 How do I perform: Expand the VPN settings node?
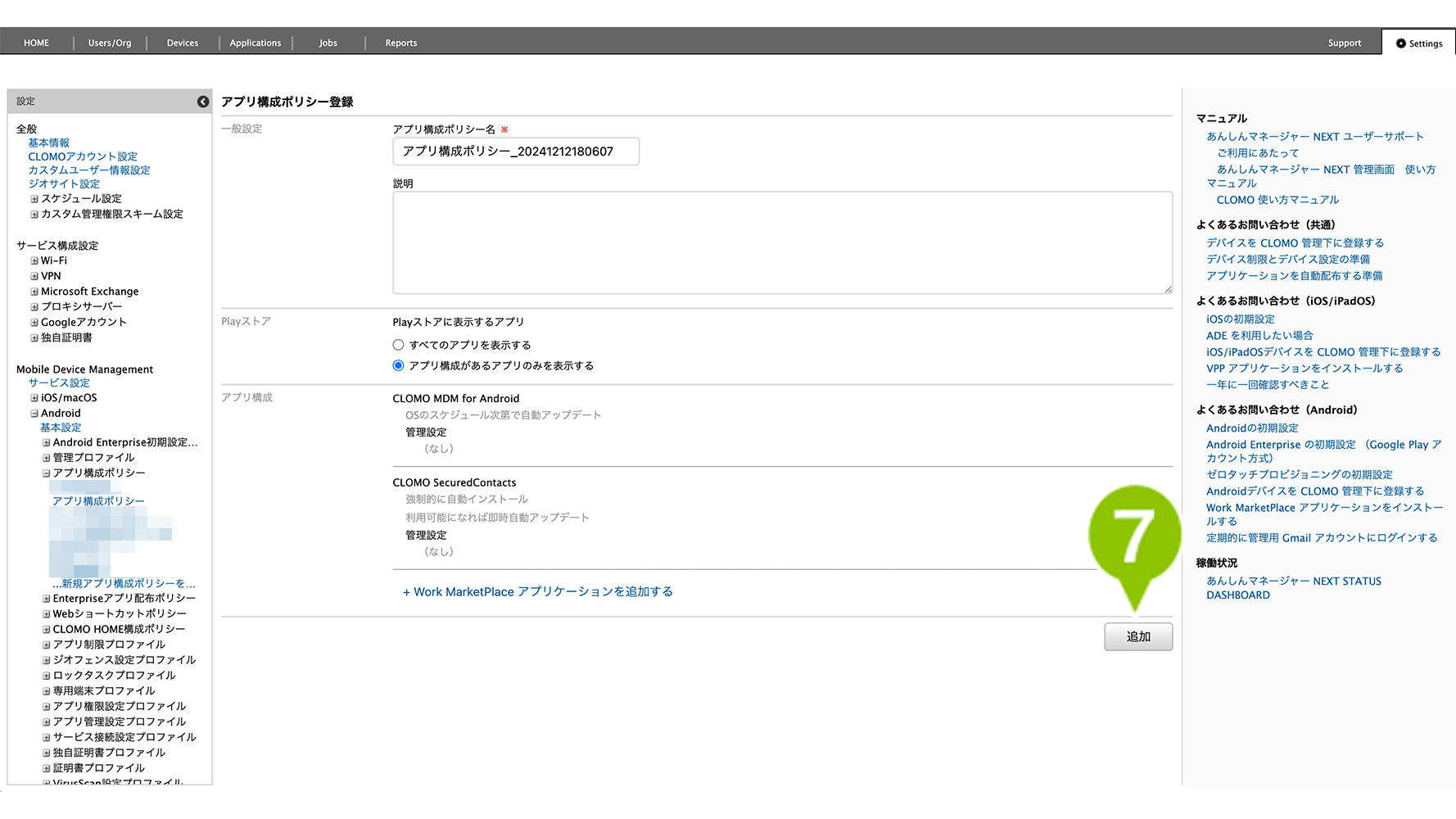(x=34, y=277)
